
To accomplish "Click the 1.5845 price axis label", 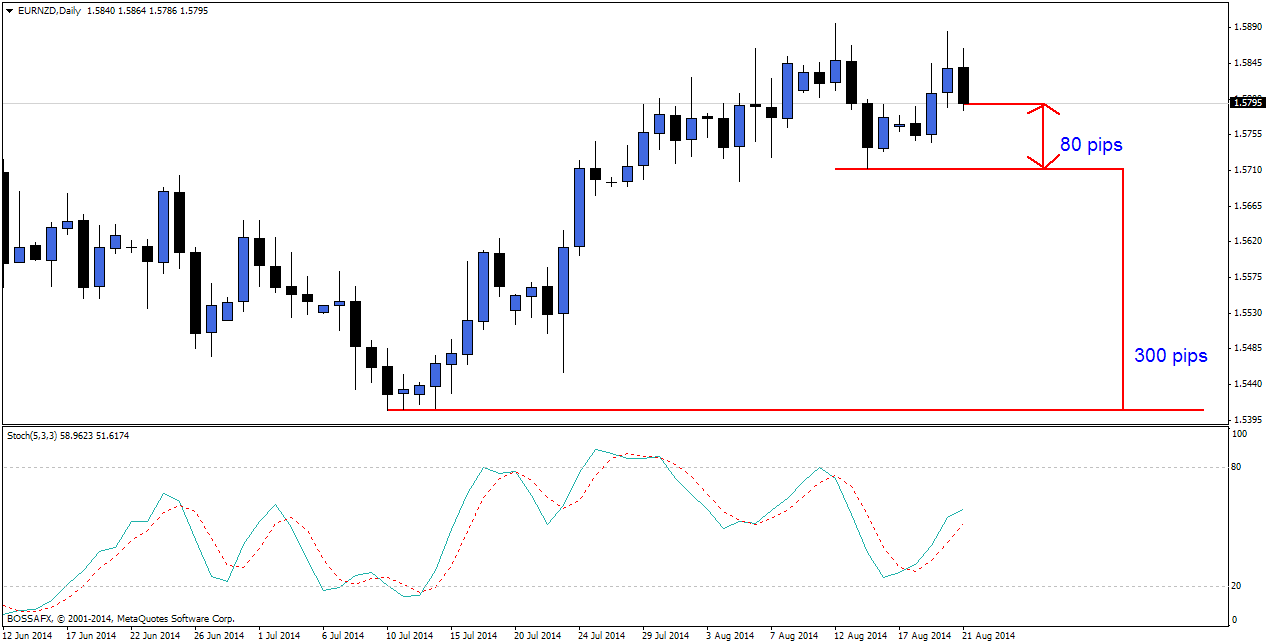I will tap(1246, 63).
